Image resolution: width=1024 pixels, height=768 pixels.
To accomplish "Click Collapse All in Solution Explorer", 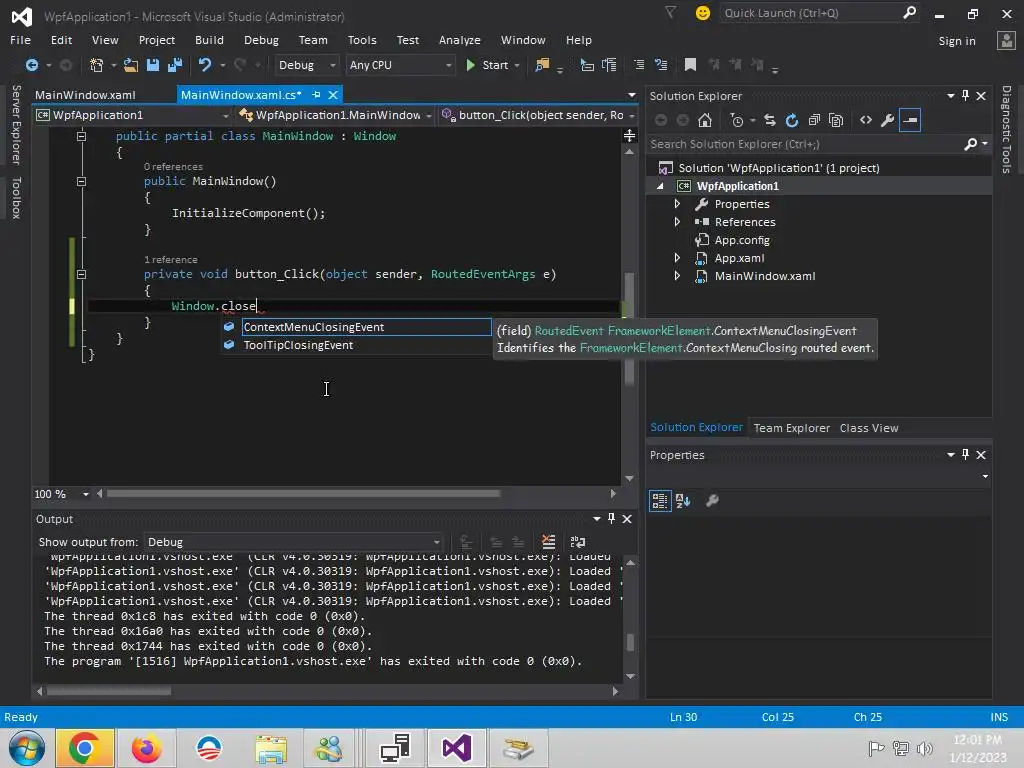I will [x=814, y=120].
